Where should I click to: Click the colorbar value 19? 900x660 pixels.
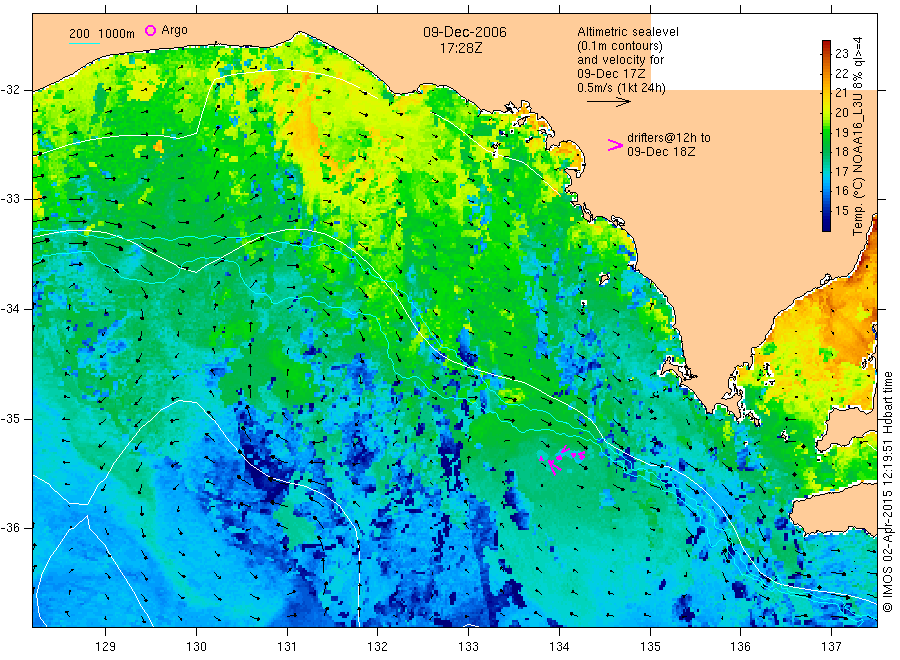(x=841, y=133)
